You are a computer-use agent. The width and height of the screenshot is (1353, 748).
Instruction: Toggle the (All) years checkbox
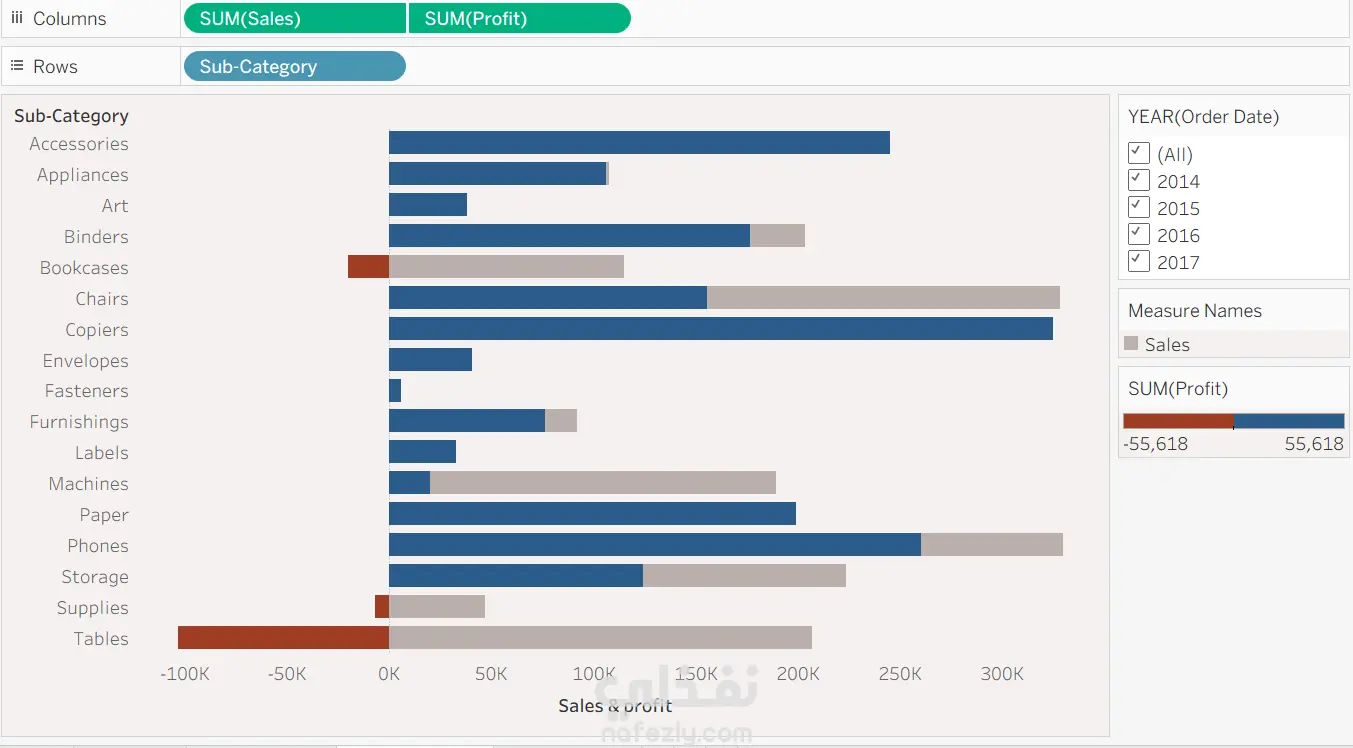[x=1138, y=153]
